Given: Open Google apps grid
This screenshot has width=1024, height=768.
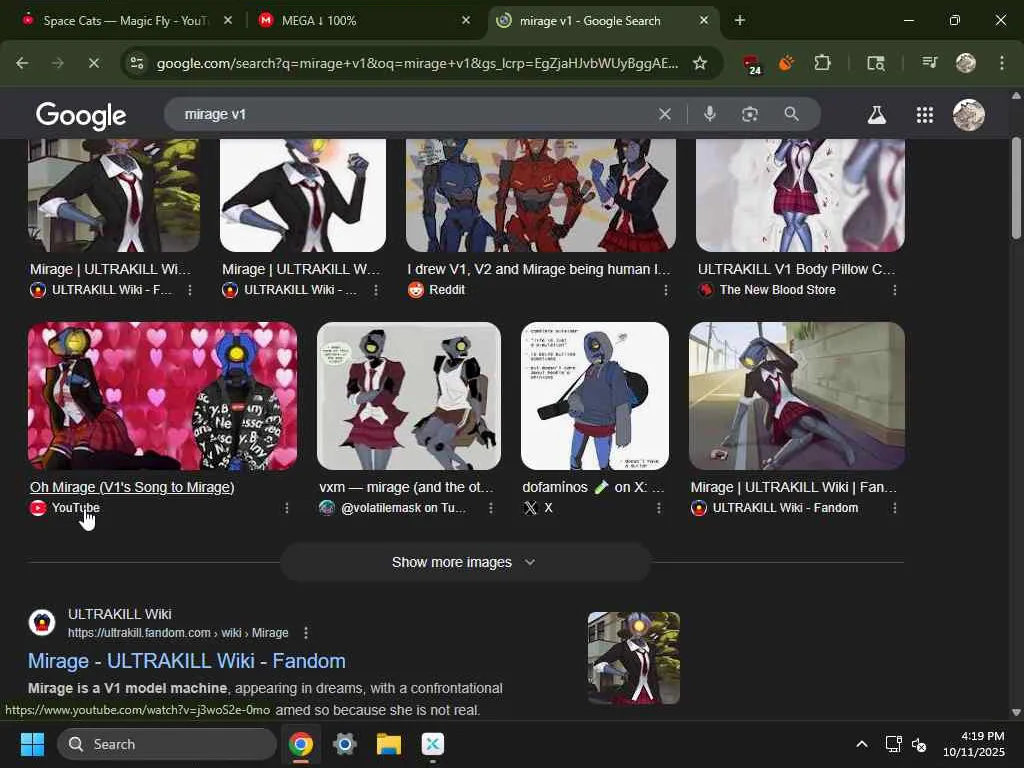Looking at the screenshot, I should tap(925, 115).
